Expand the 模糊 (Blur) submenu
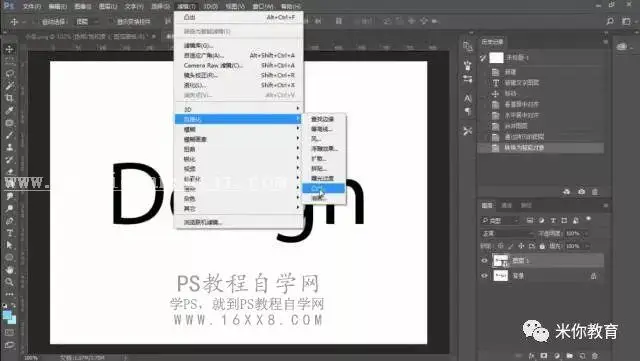 (238, 129)
